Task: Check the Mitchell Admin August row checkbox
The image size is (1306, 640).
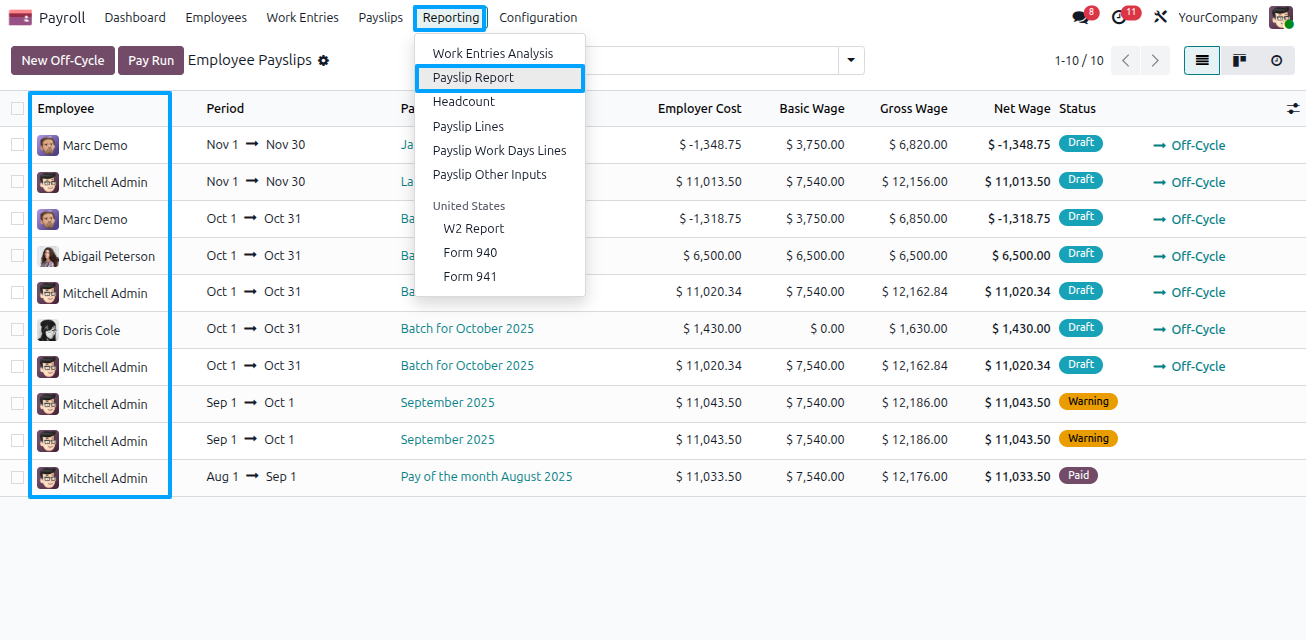Action: (x=17, y=477)
